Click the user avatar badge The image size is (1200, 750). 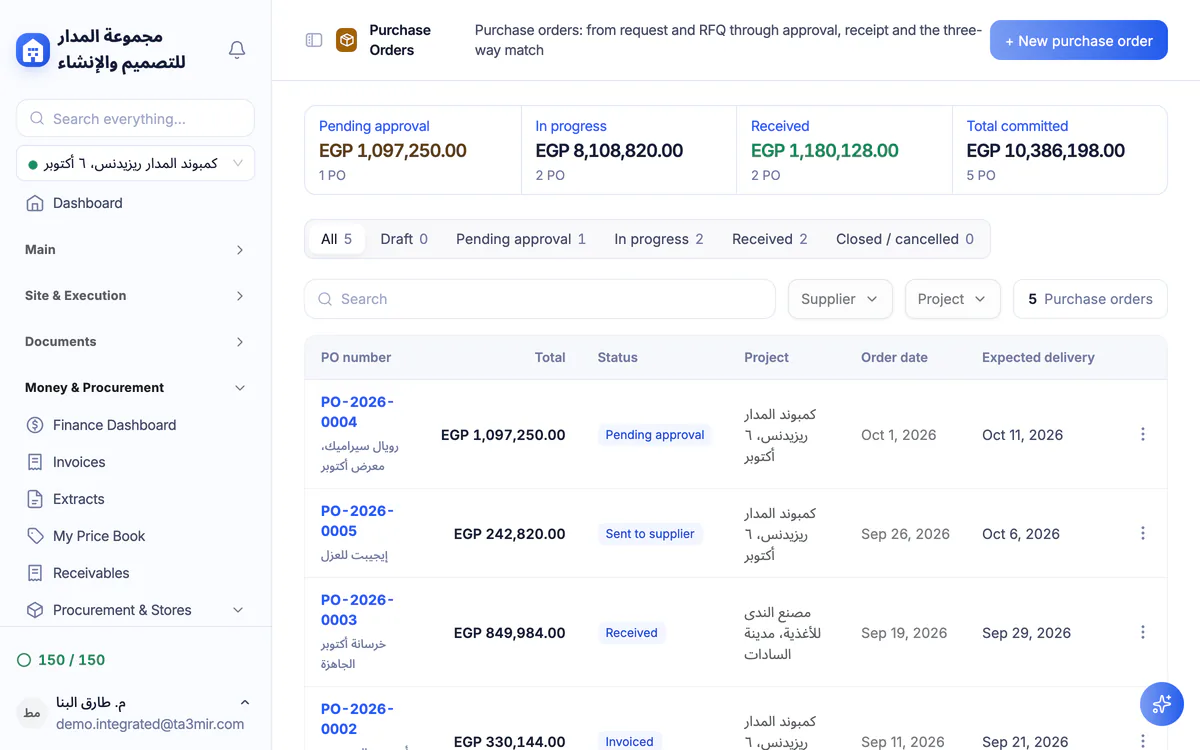click(32, 713)
